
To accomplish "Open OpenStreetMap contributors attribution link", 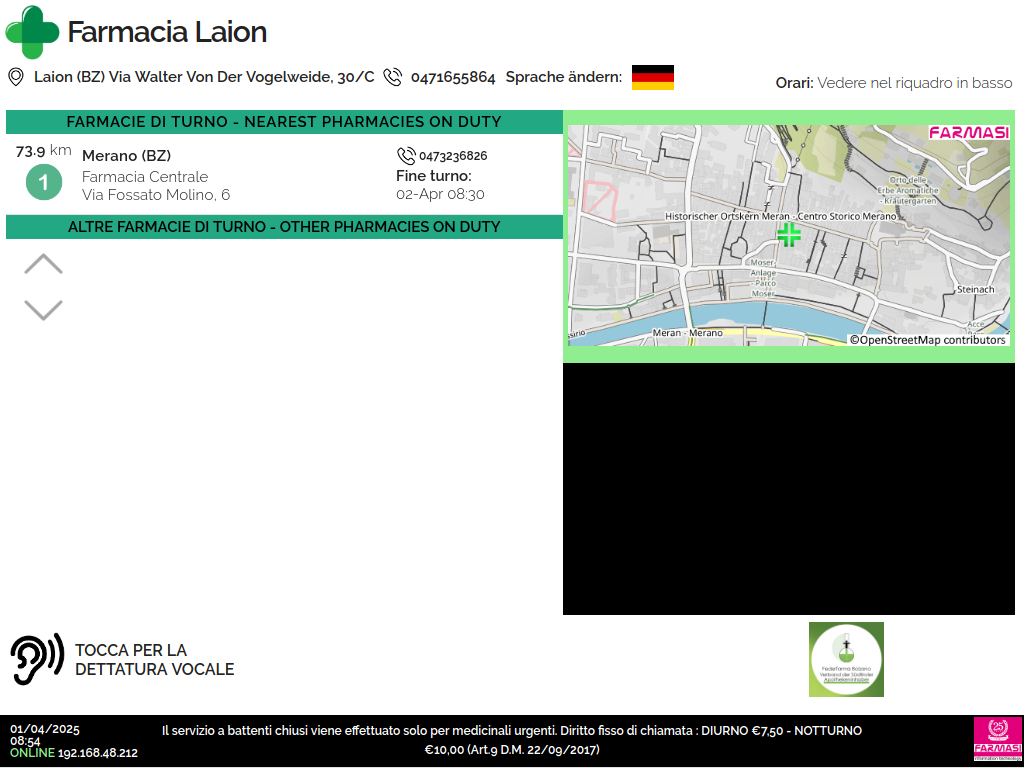I will [928, 340].
